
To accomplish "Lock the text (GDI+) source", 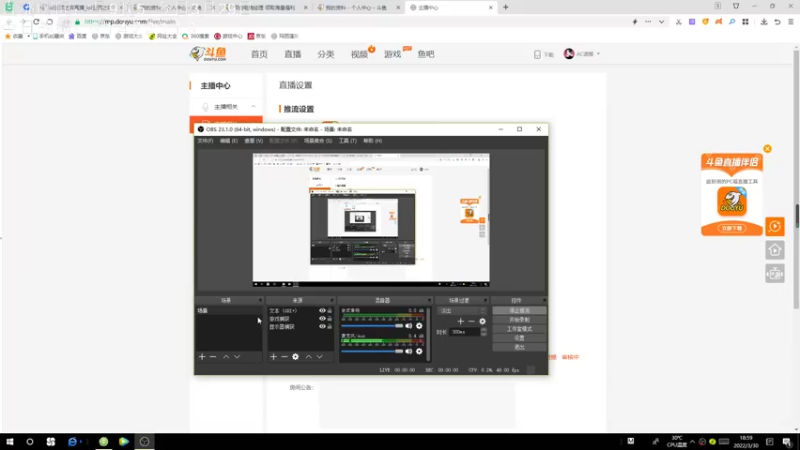I will (330, 311).
